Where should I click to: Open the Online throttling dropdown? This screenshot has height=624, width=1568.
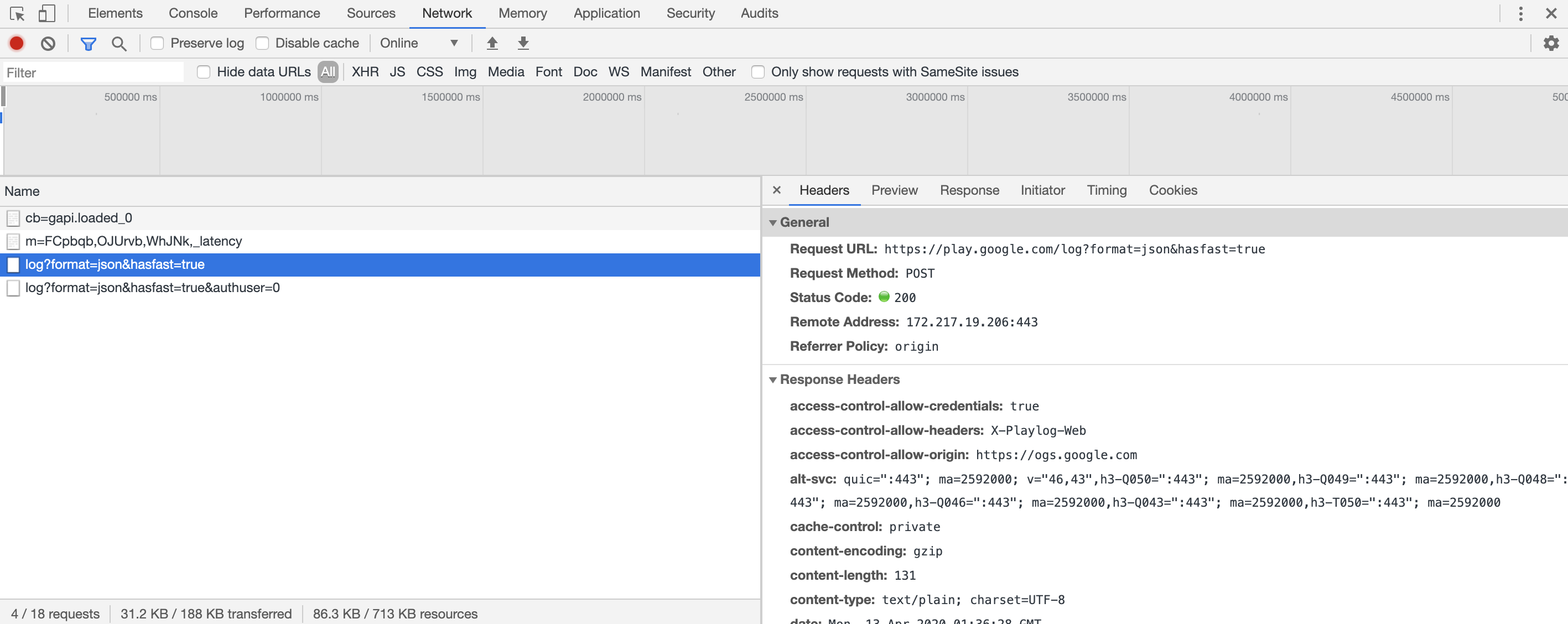pos(419,43)
